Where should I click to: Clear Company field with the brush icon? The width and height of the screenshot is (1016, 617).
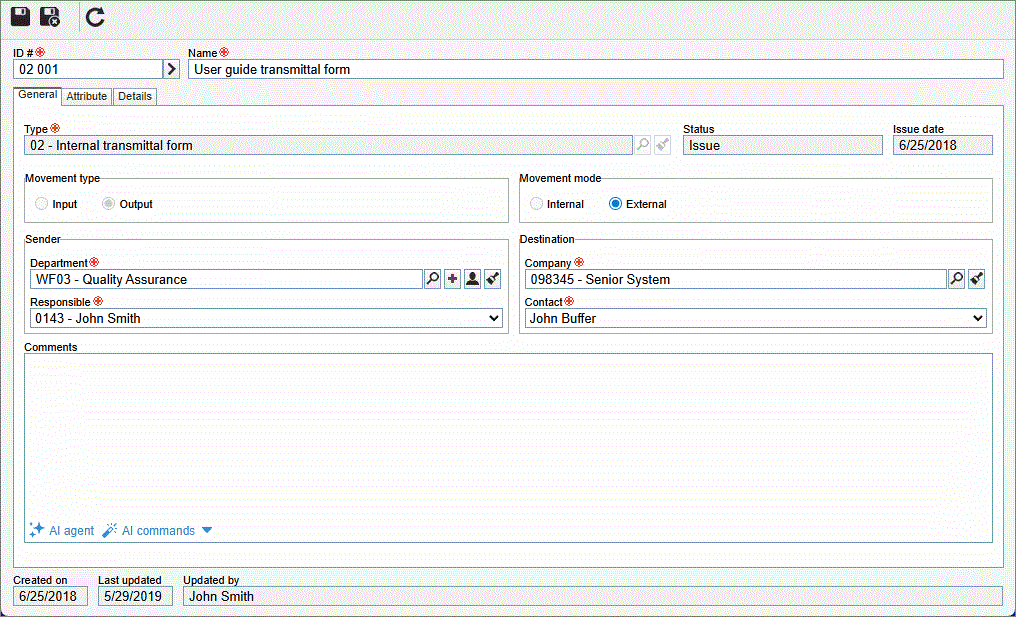tap(977, 280)
